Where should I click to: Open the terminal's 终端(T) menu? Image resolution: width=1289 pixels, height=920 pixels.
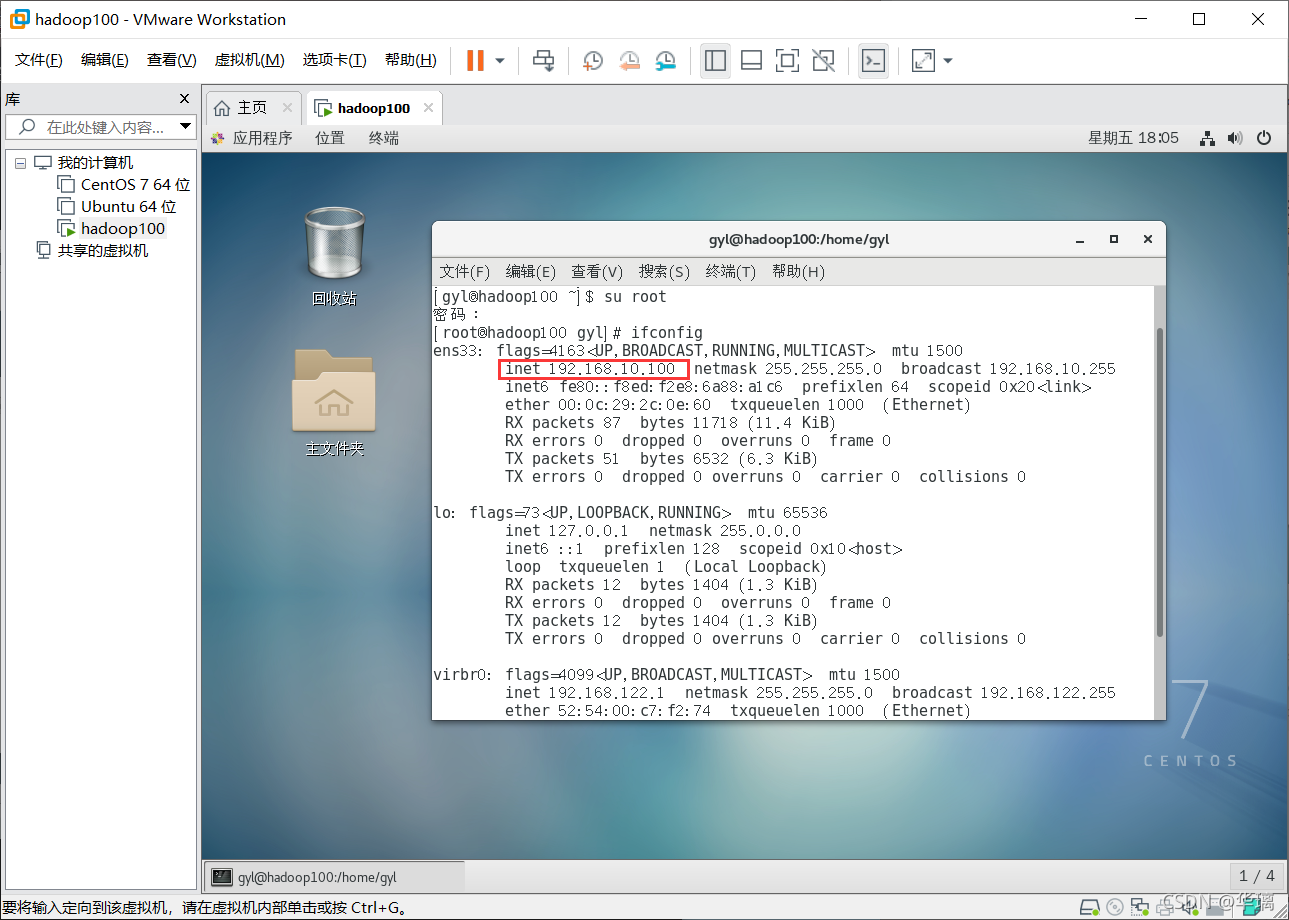tap(731, 272)
